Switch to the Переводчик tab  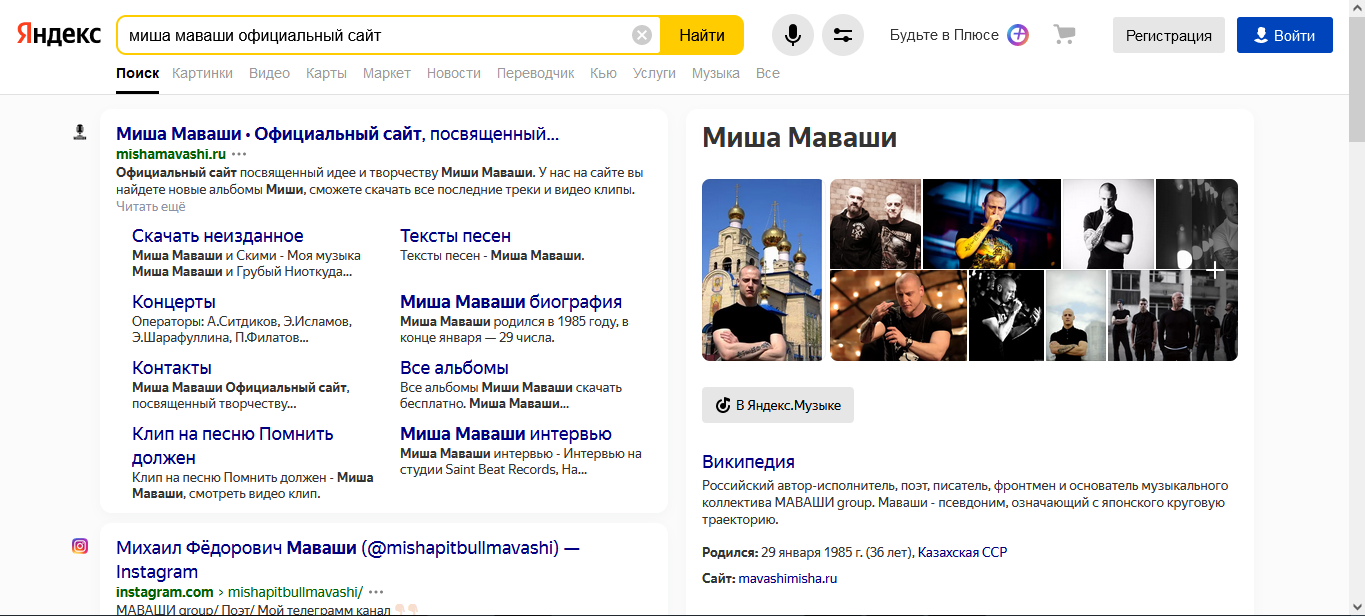click(536, 73)
